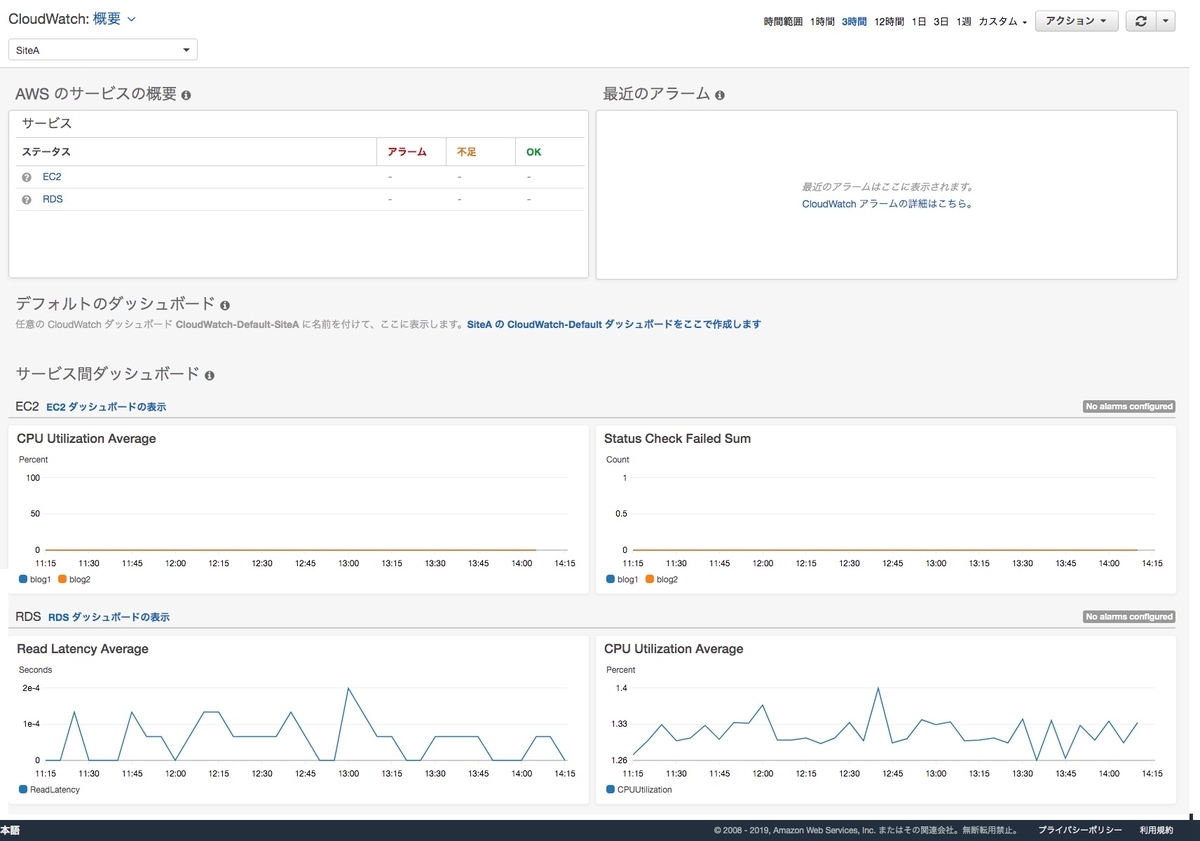Open 利用規約 footer link
This screenshot has width=1200, height=841.
[1156, 831]
